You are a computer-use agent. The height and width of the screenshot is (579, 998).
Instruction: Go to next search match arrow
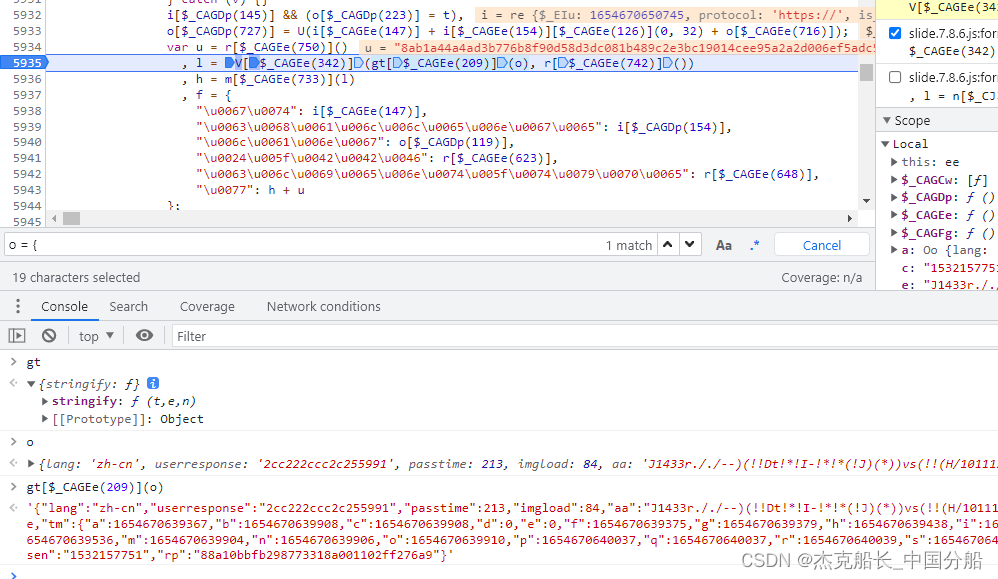pyautogui.click(x=690, y=245)
